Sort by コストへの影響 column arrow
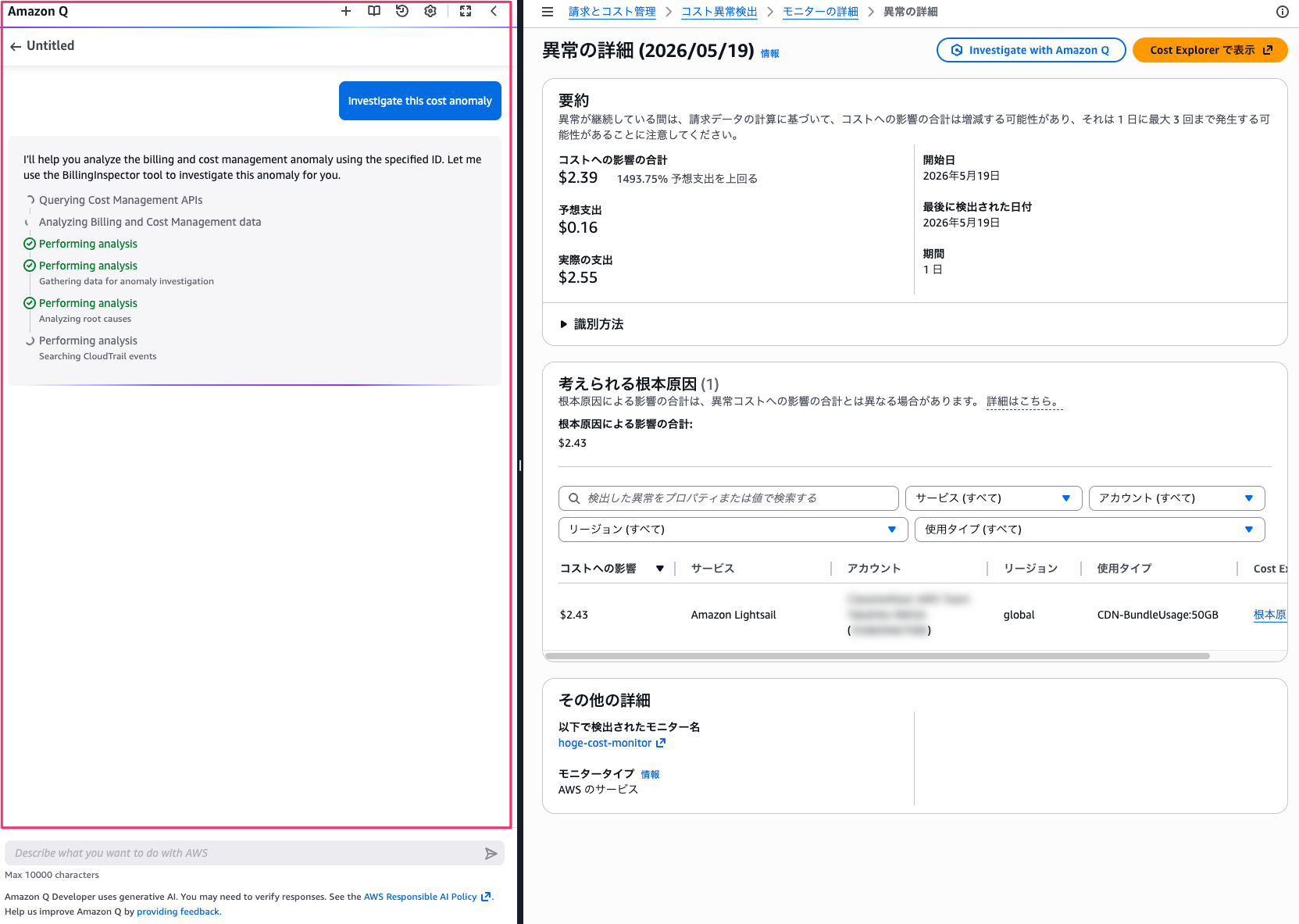The width and height of the screenshot is (1299, 924). click(x=660, y=569)
